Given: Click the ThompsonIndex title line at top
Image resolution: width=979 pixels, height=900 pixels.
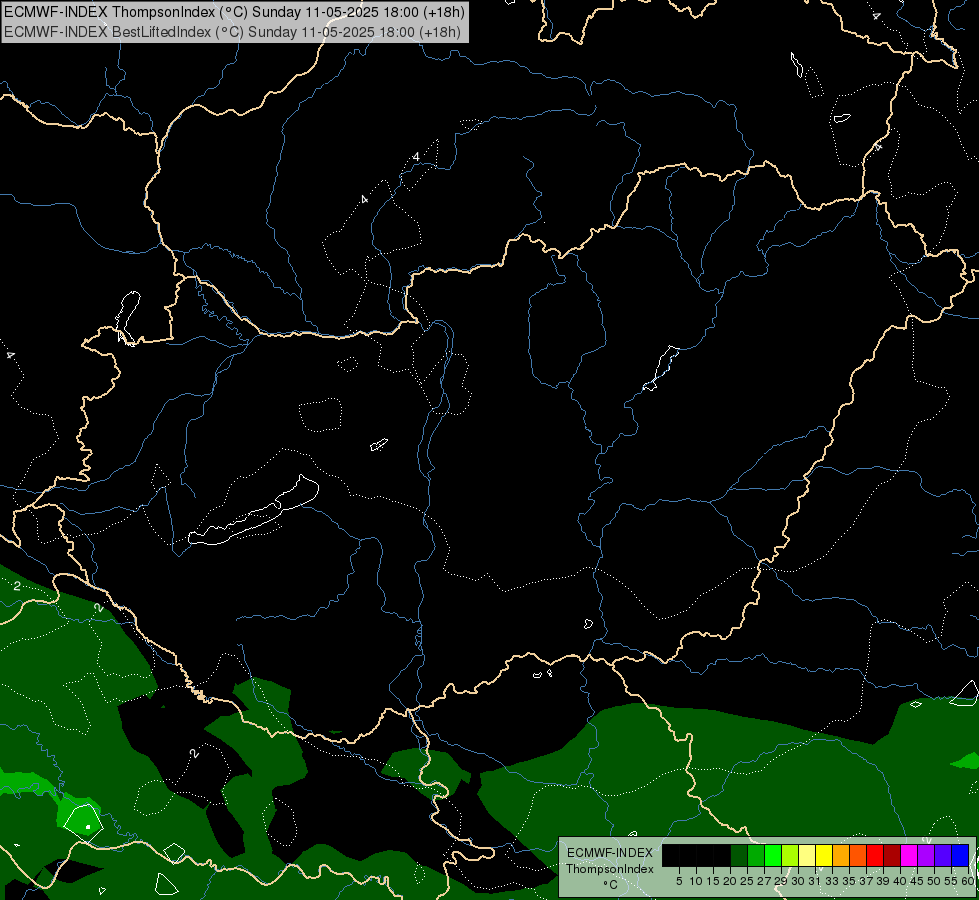Looking at the screenshot, I should (x=235, y=12).
